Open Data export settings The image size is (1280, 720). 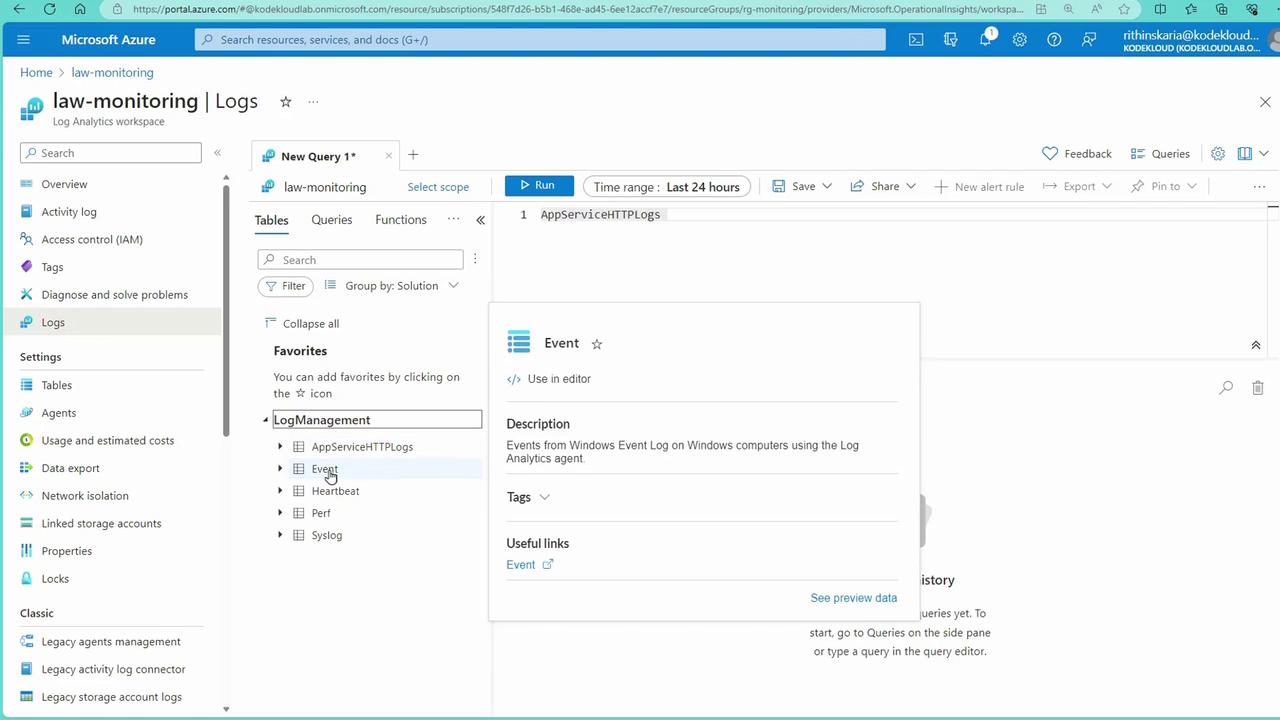click(x=70, y=468)
